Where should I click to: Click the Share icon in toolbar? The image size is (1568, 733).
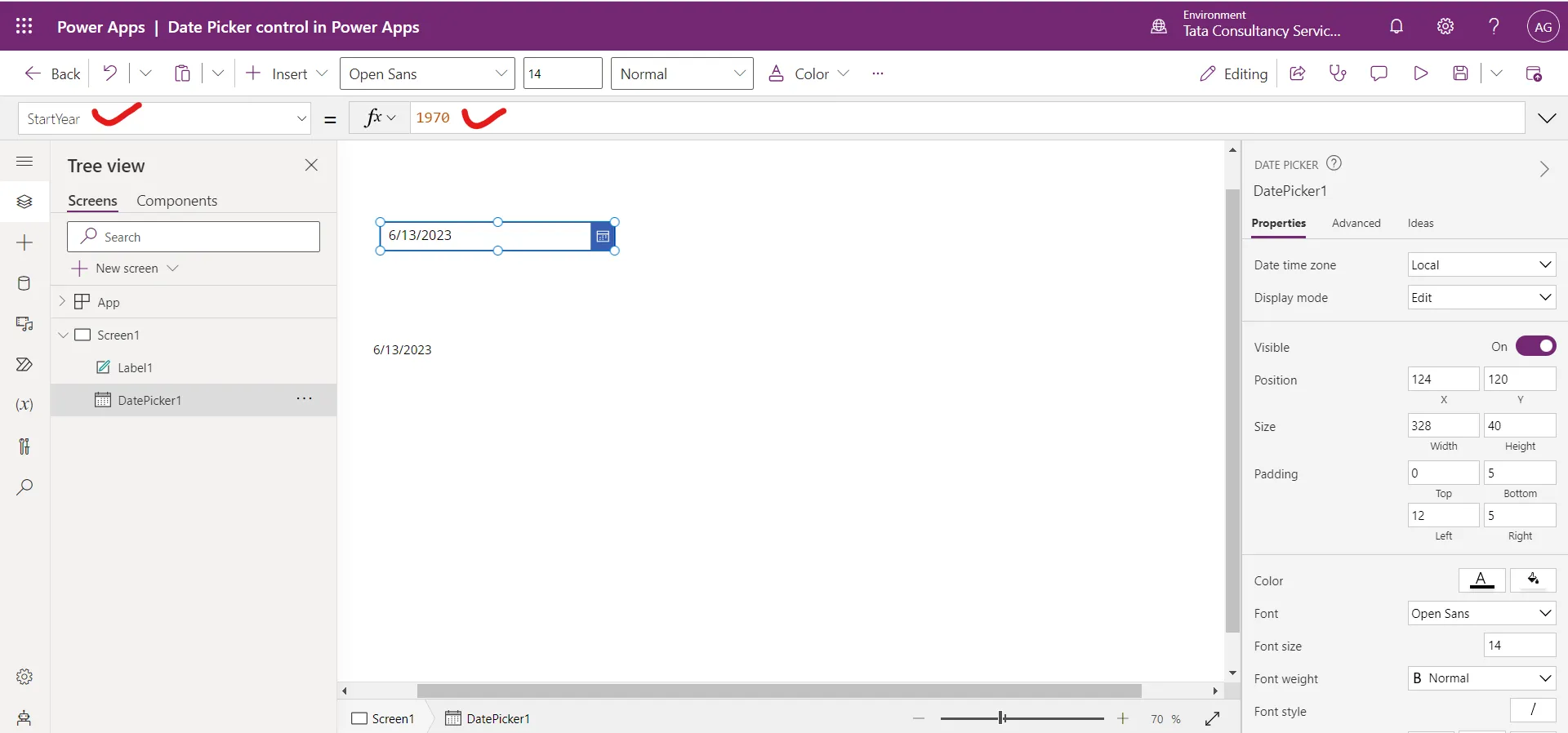point(1297,73)
